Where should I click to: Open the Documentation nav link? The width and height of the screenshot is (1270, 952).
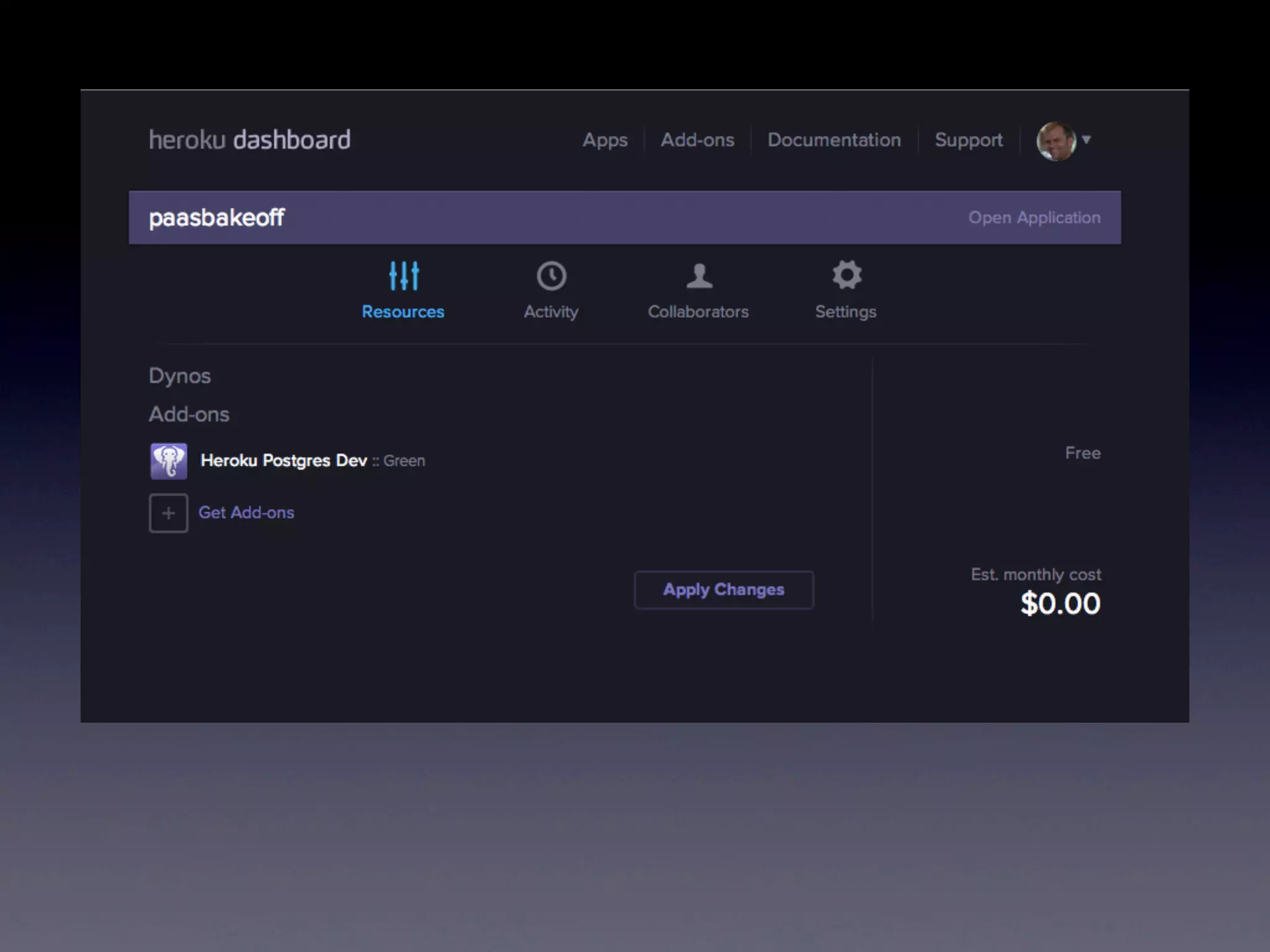click(x=834, y=140)
